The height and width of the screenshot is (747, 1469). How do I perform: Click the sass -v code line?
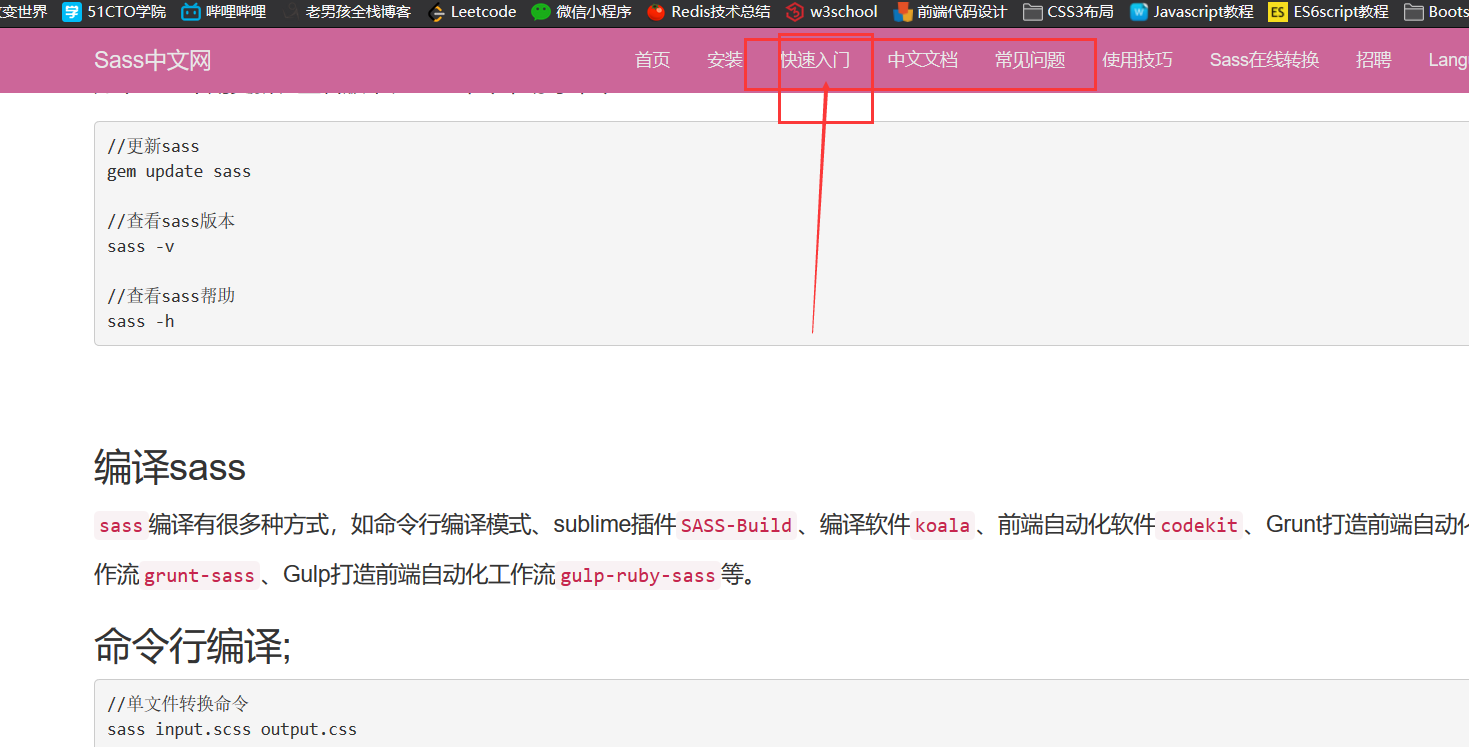141,246
